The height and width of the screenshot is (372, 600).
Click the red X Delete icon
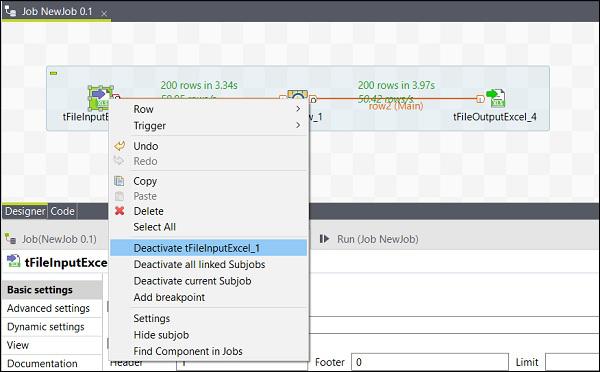point(119,210)
